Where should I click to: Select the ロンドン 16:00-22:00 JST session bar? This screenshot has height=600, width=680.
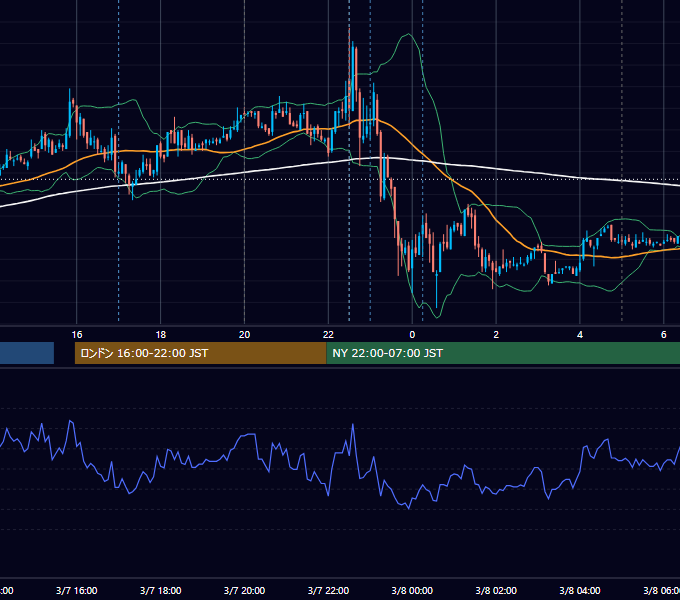pos(200,353)
